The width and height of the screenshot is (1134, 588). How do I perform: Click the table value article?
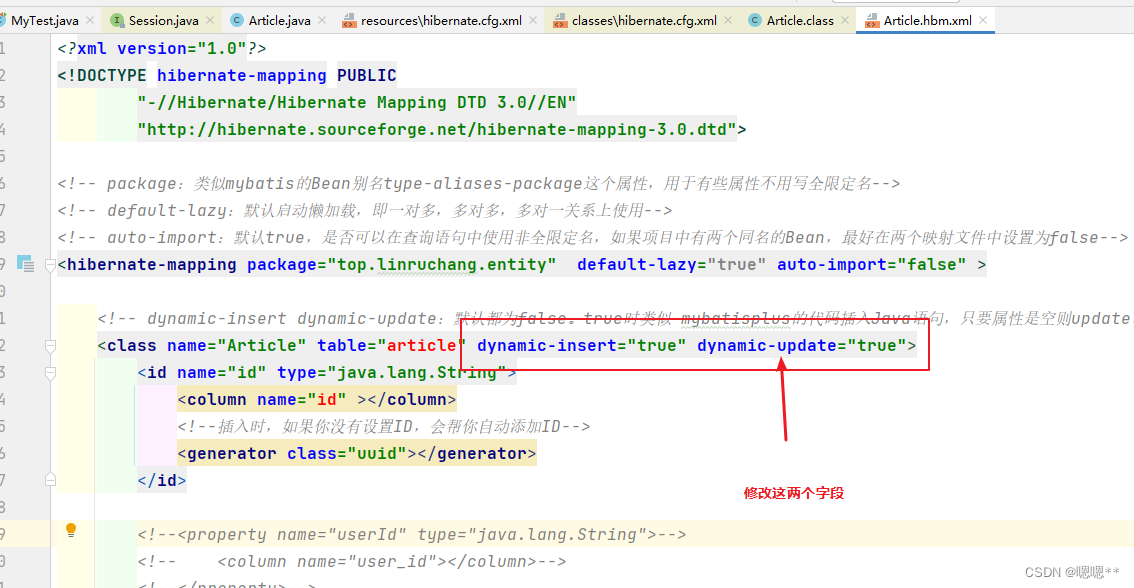point(421,346)
